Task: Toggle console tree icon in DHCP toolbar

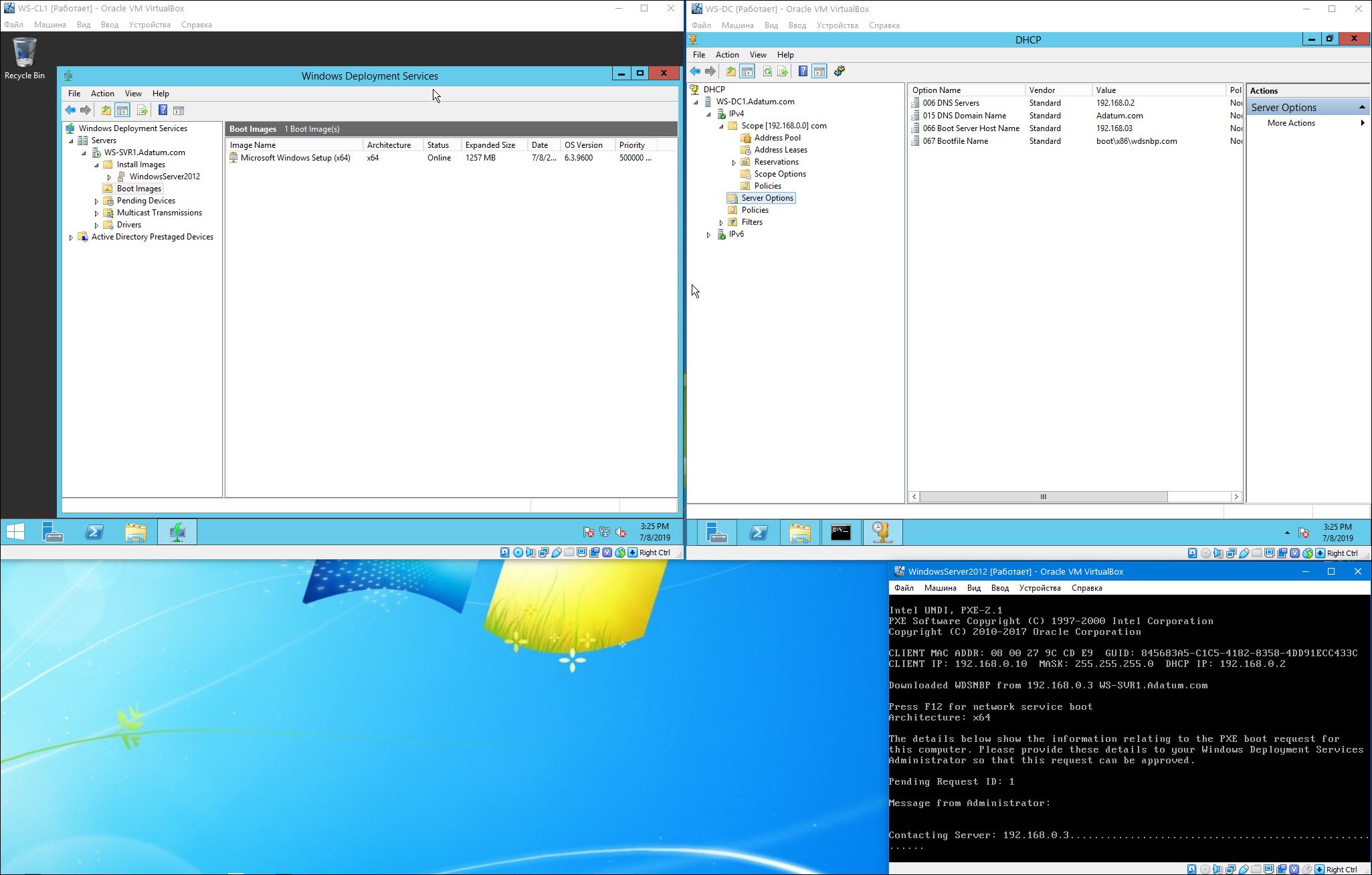Action: coord(747,72)
